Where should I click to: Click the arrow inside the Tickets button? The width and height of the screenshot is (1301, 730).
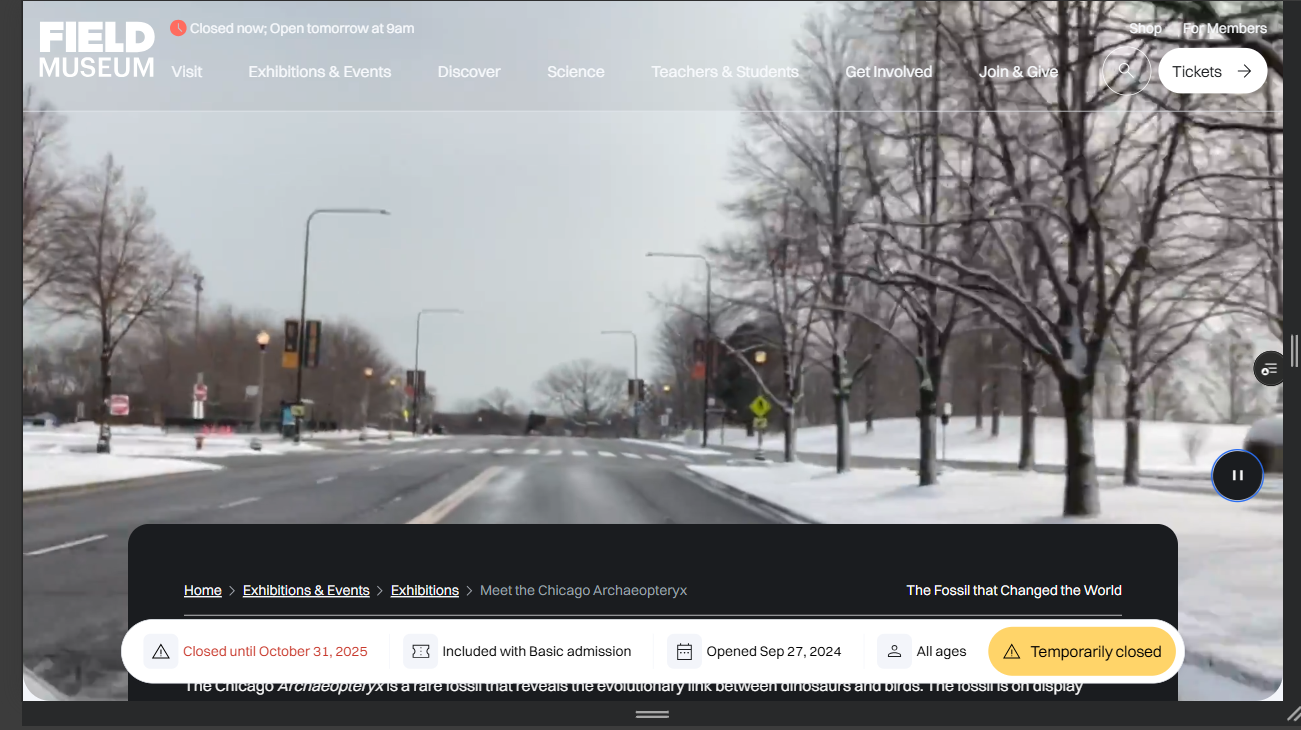tap(1244, 71)
